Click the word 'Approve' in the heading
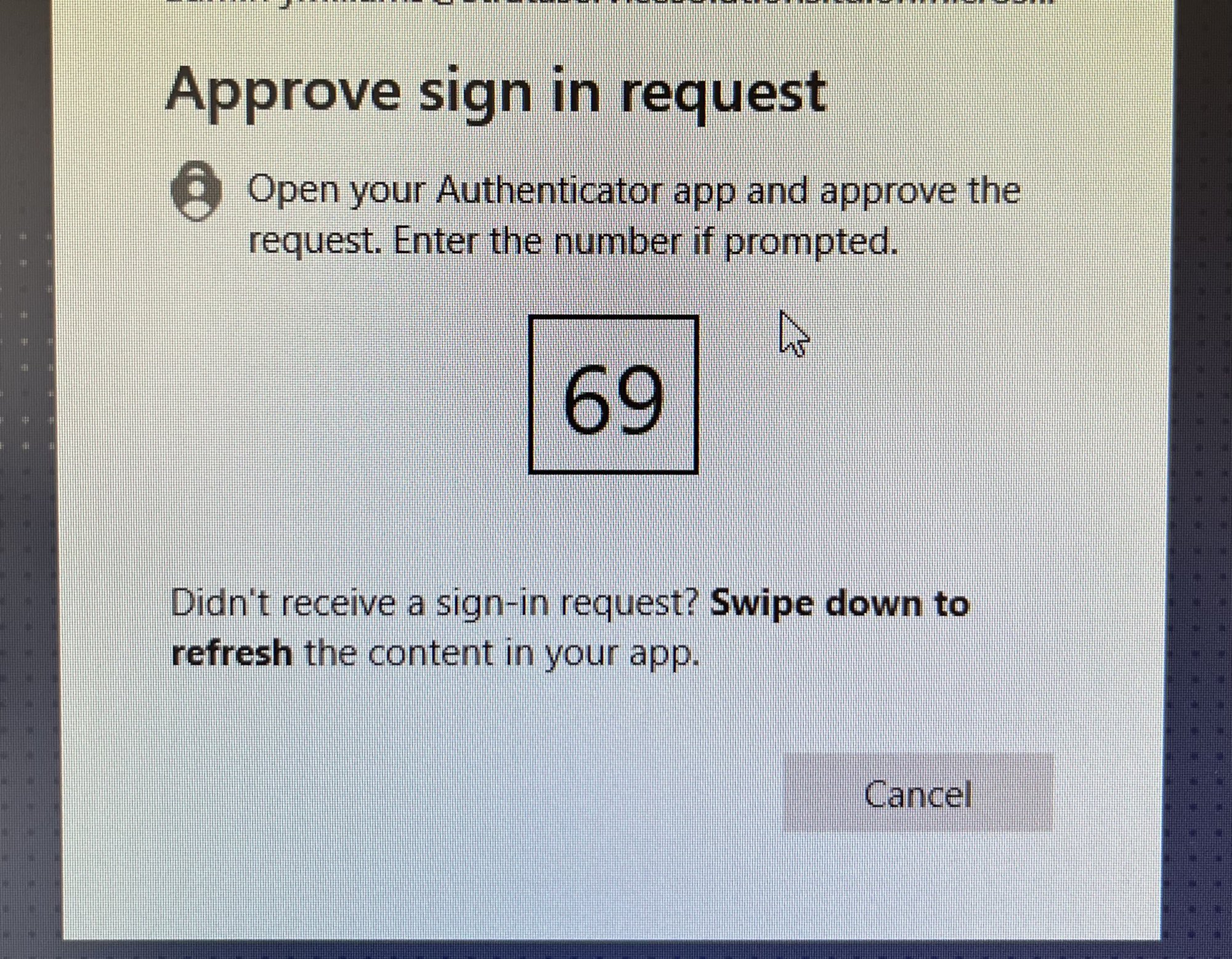This screenshot has width=1232, height=959. 283,94
